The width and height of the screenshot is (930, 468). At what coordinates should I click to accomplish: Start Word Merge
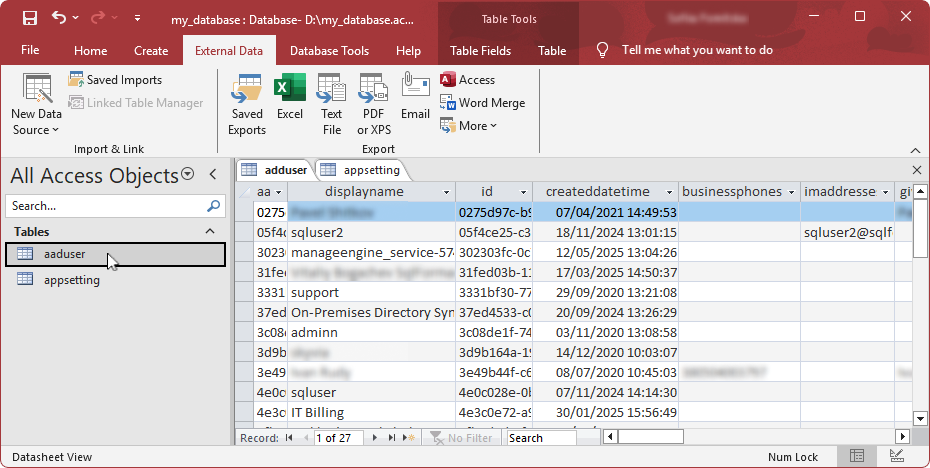tap(482, 103)
